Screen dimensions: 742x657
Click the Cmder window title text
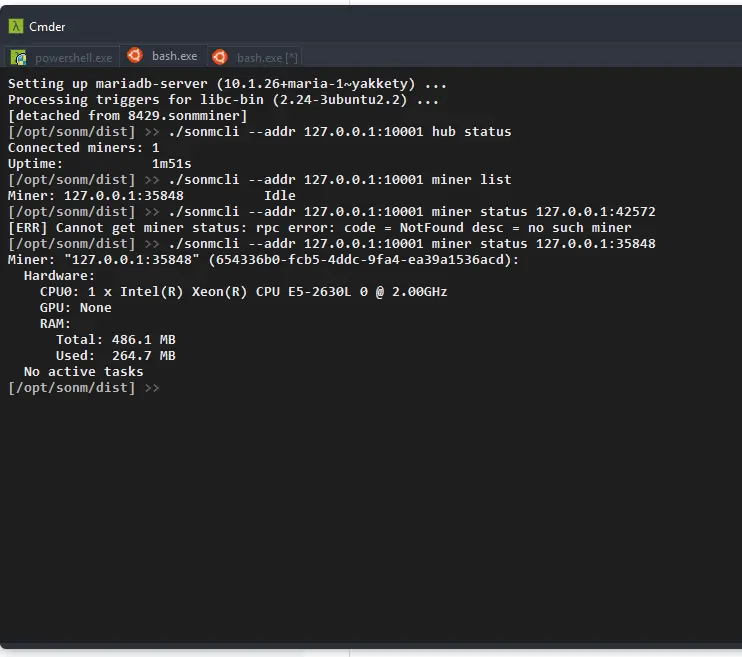point(47,27)
